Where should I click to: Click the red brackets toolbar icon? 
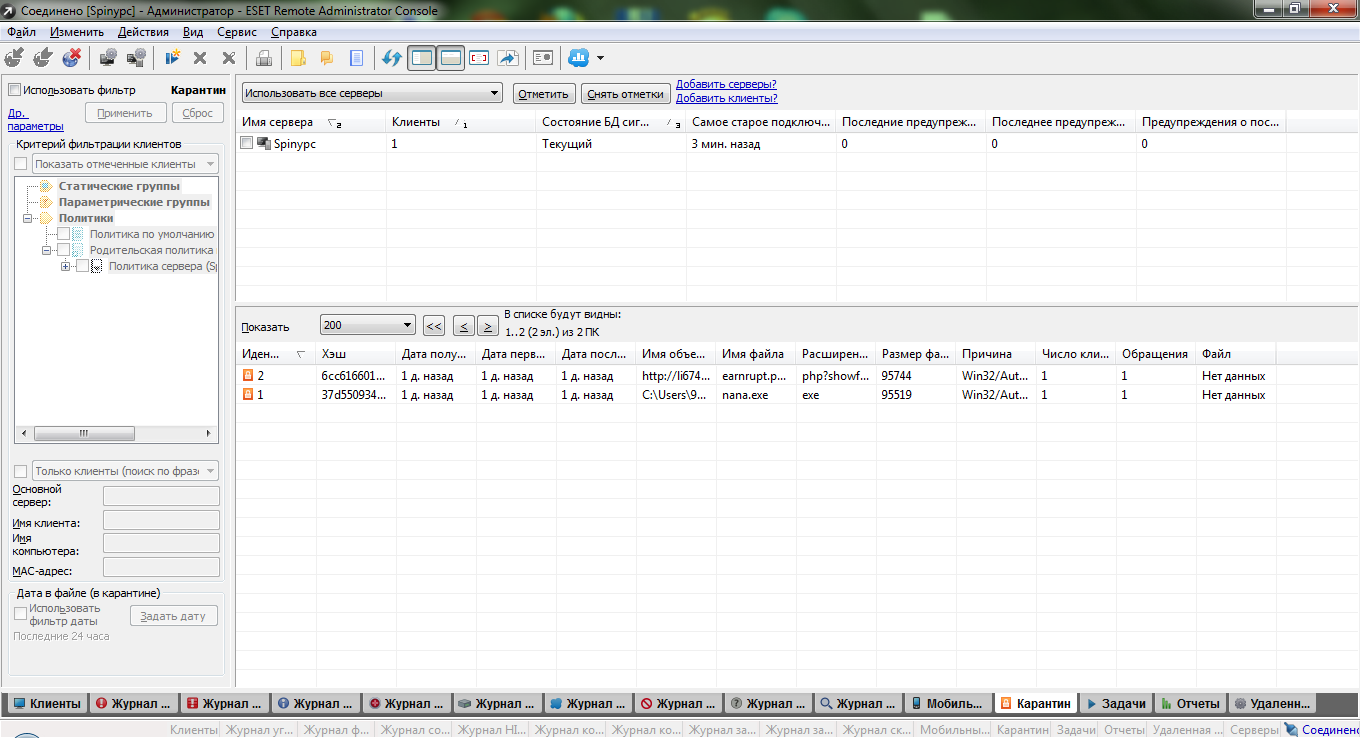point(479,58)
